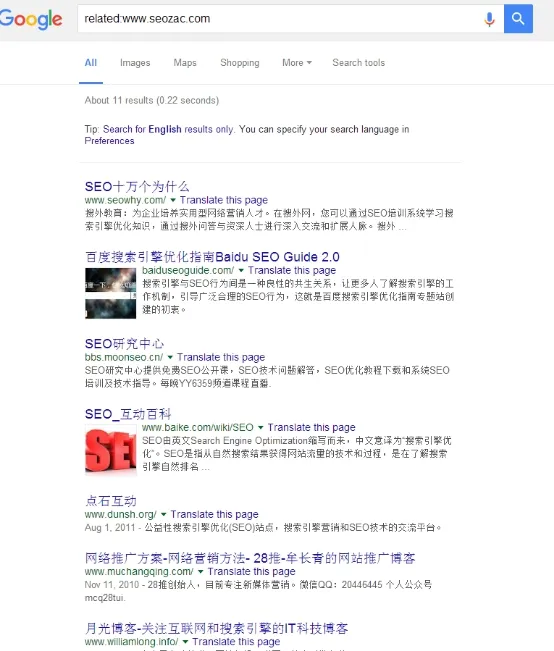Click the Baidu SEO Guide result thumbnail

(110, 293)
